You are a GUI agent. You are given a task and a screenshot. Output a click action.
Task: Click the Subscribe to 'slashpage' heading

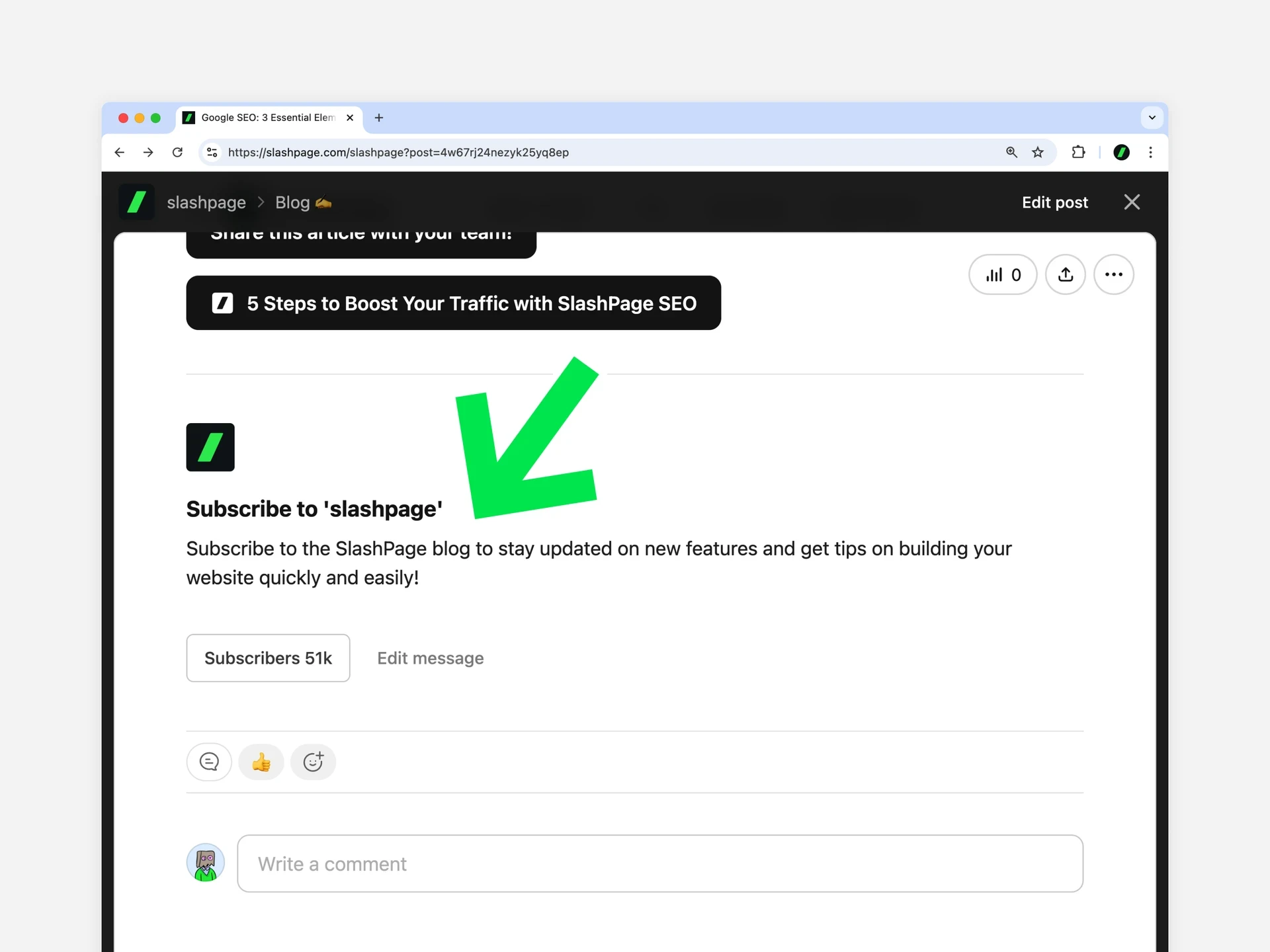click(x=314, y=509)
